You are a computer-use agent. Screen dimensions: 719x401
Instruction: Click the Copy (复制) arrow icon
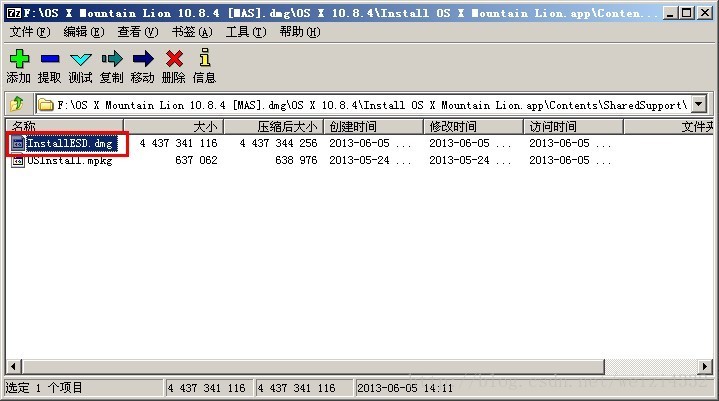point(112,59)
